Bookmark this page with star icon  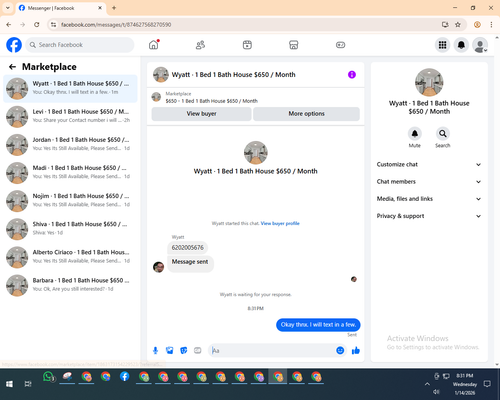(458, 25)
